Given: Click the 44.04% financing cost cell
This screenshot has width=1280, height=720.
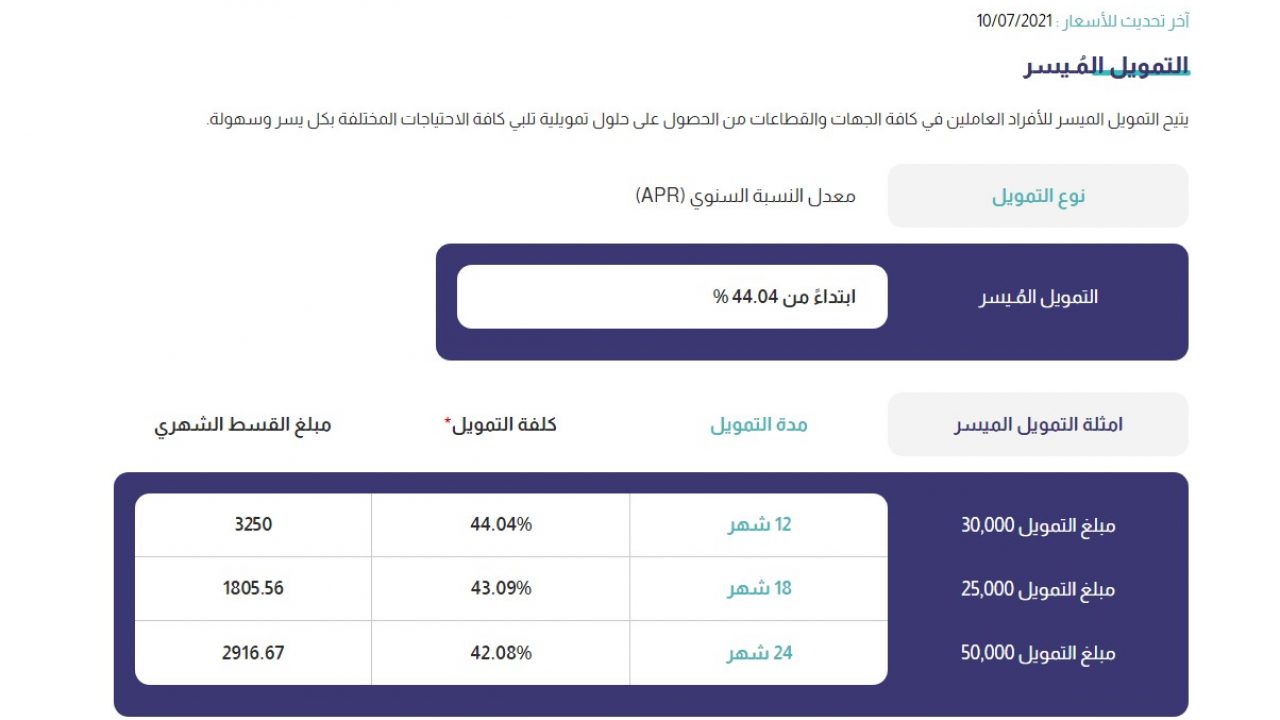Looking at the screenshot, I should pos(501,525).
